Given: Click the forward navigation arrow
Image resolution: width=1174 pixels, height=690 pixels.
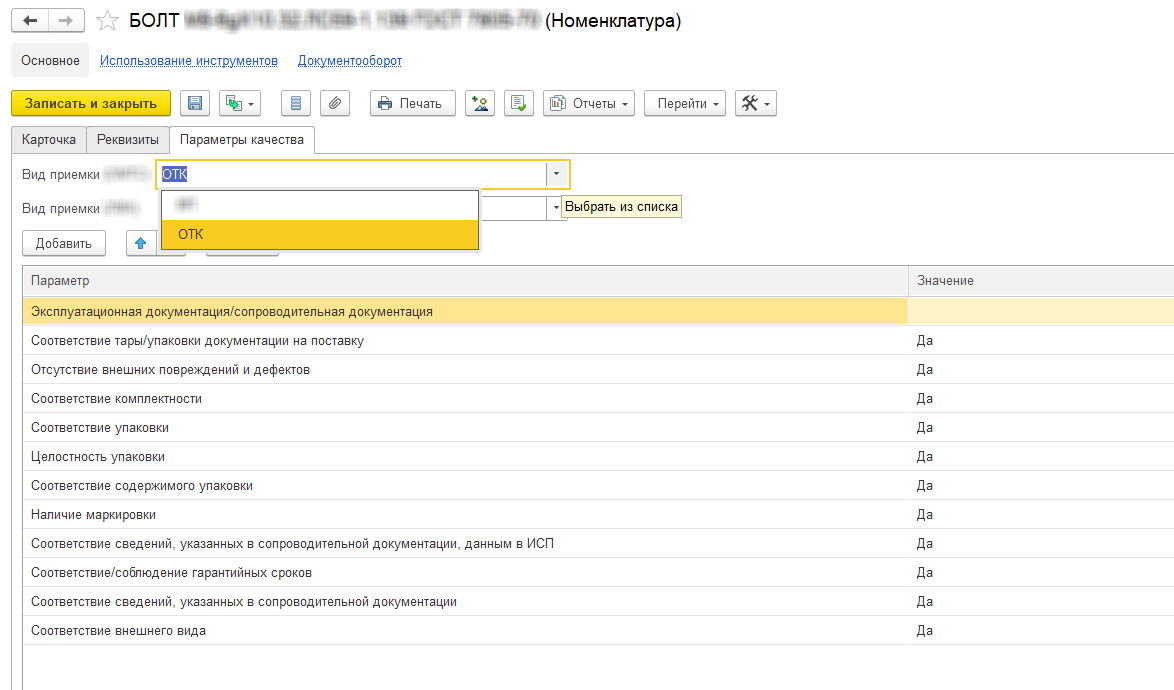Looking at the screenshot, I should click(x=65, y=21).
